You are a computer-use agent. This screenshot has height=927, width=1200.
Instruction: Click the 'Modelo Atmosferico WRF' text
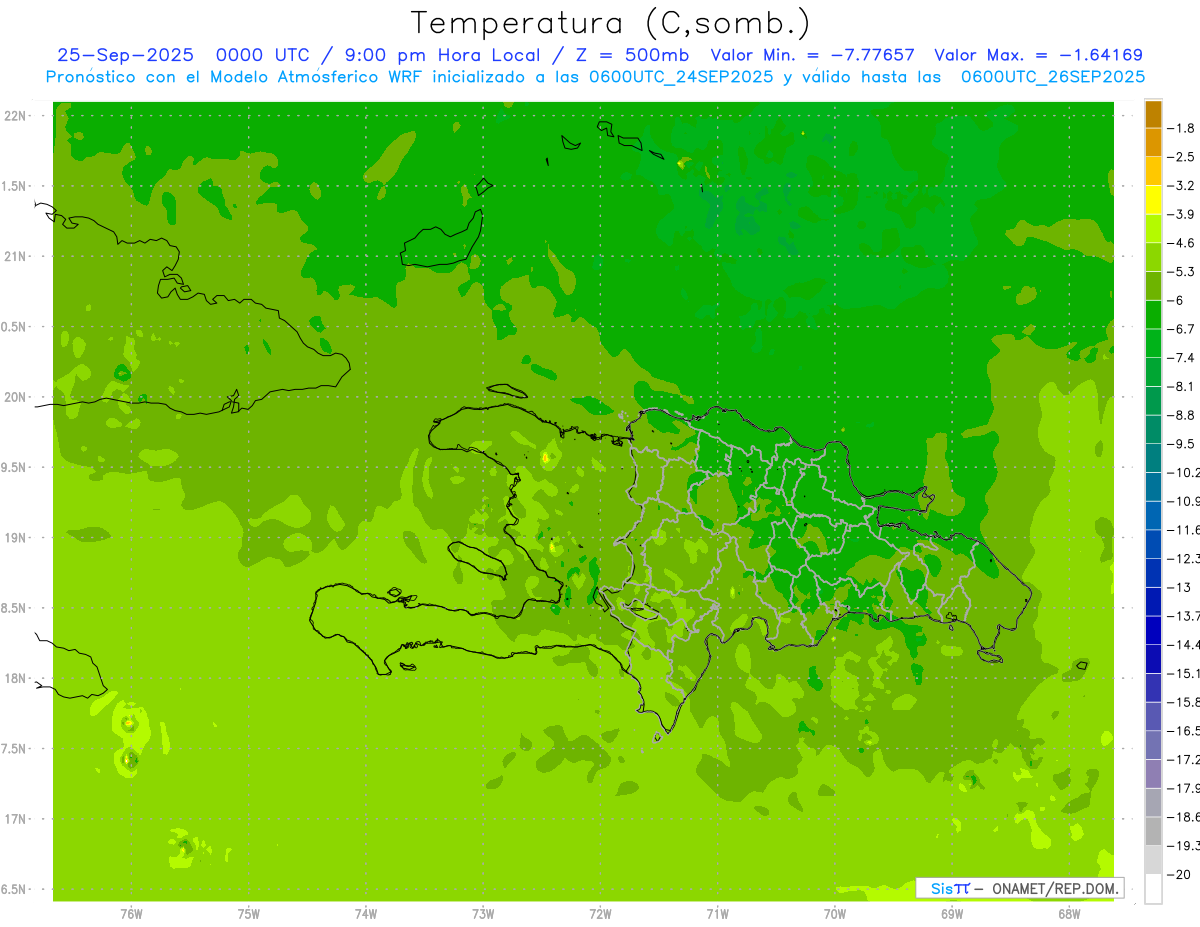(316, 77)
